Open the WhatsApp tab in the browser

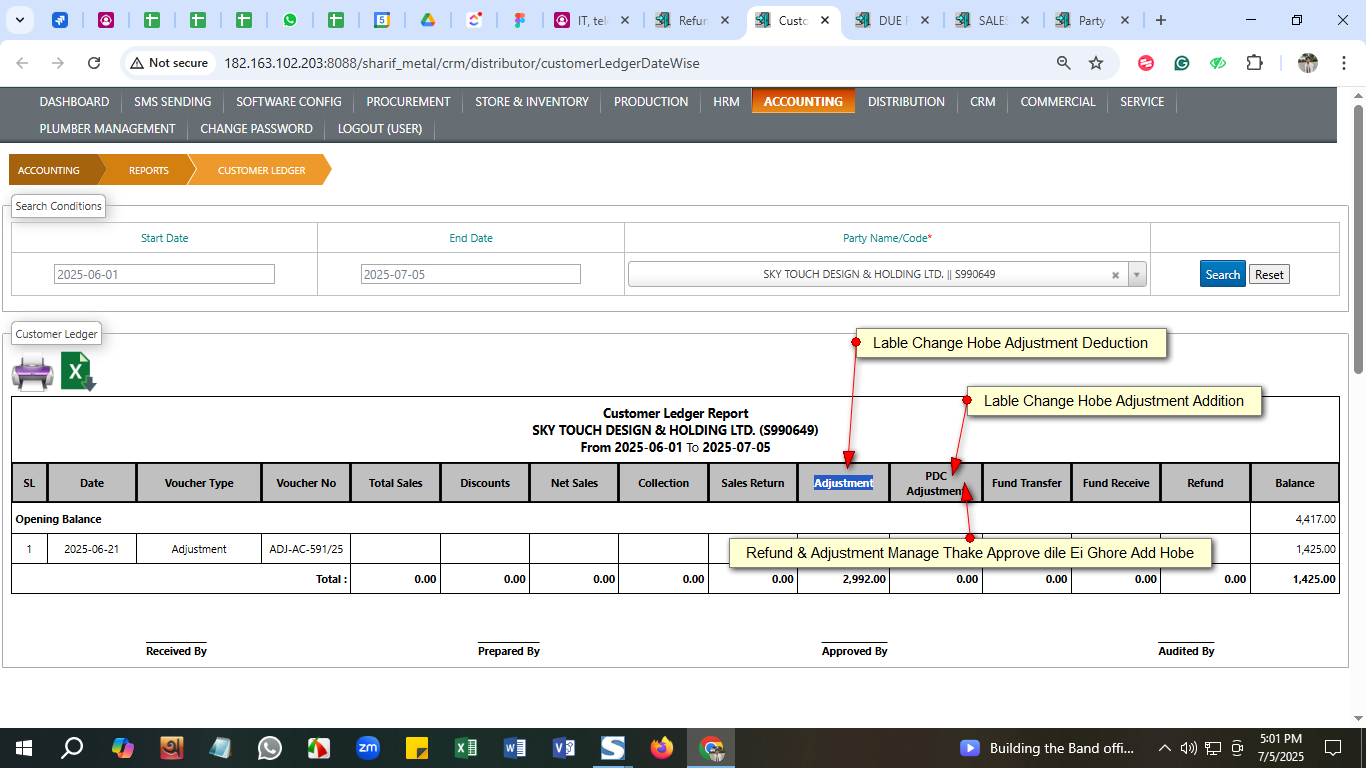click(x=289, y=20)
